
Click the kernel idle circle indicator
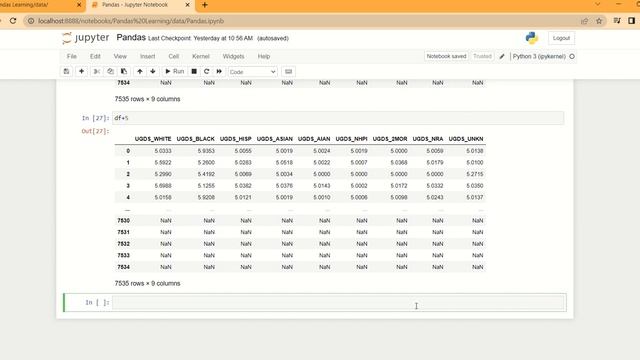click(572, 56)
